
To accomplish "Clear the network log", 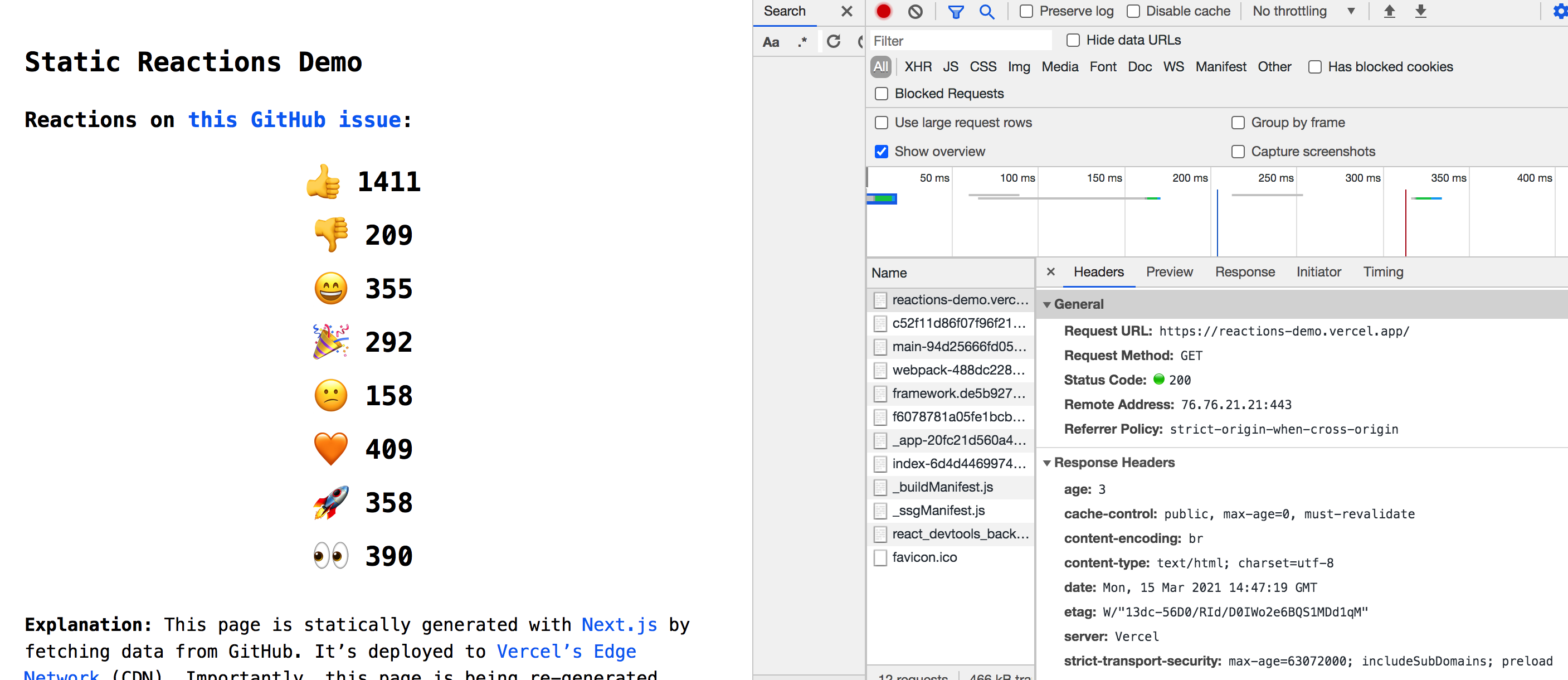I will click(915, 11).
